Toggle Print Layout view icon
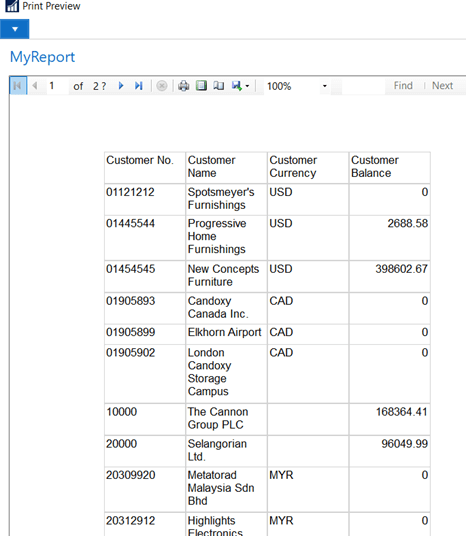 [201, 85]
